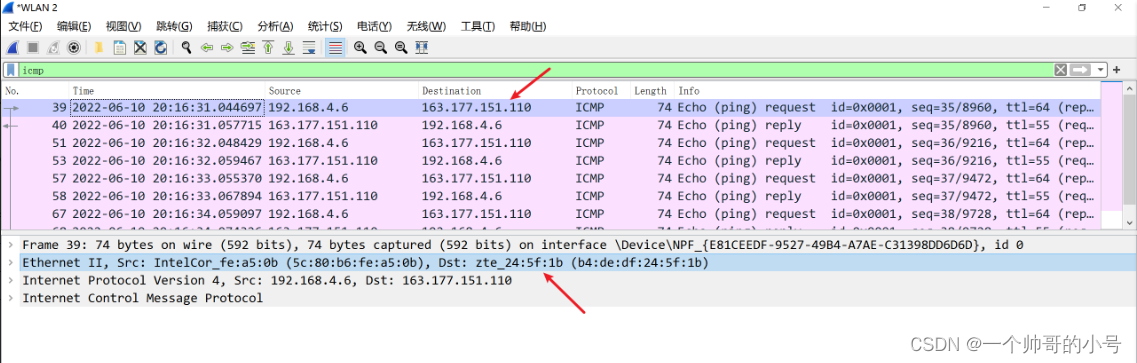Screen dimensions: 1137x363
Task: Reset text to normal size
Action: 401,48
